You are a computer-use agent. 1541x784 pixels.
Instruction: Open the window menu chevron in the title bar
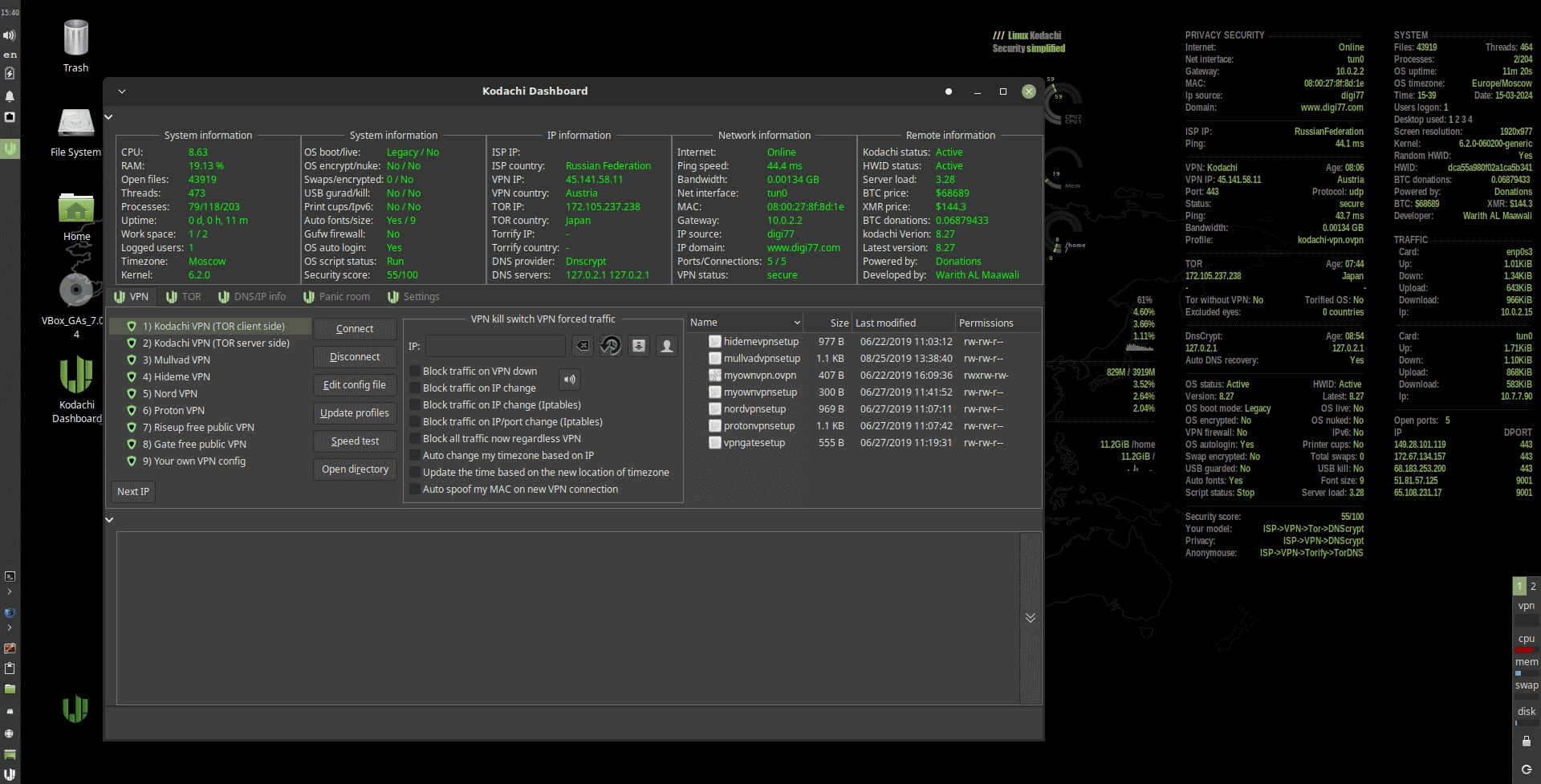[x=122, y=91]
